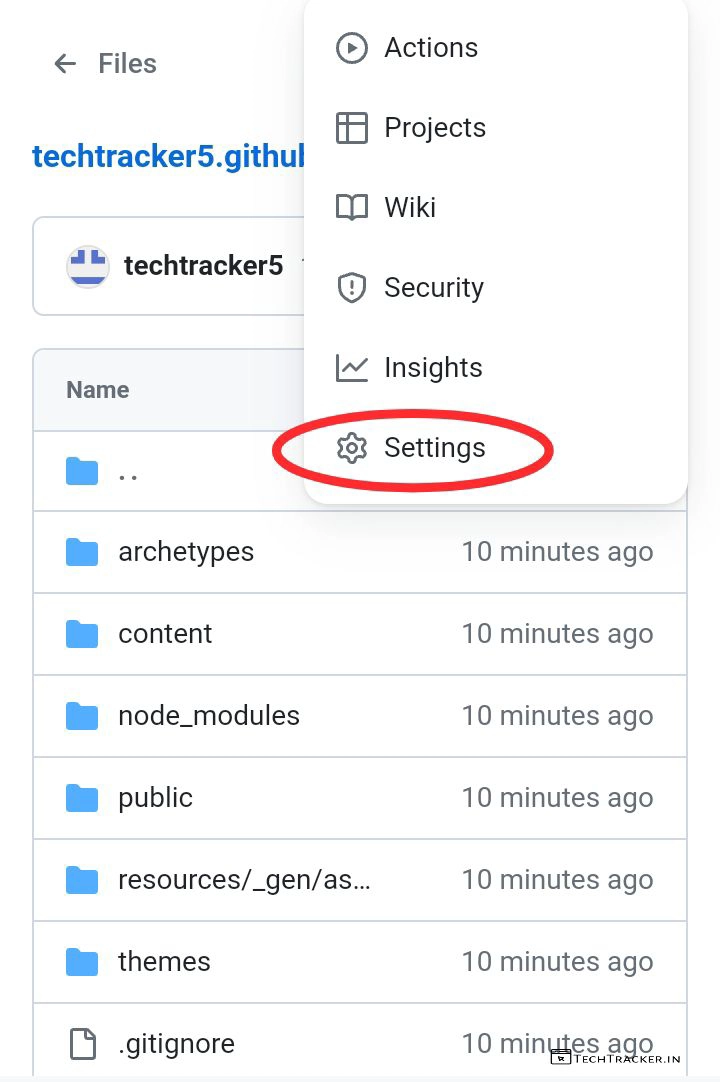Go up to the parent directory
Image resolution: width=720 pixels, height=1082 pixels.
128,472
